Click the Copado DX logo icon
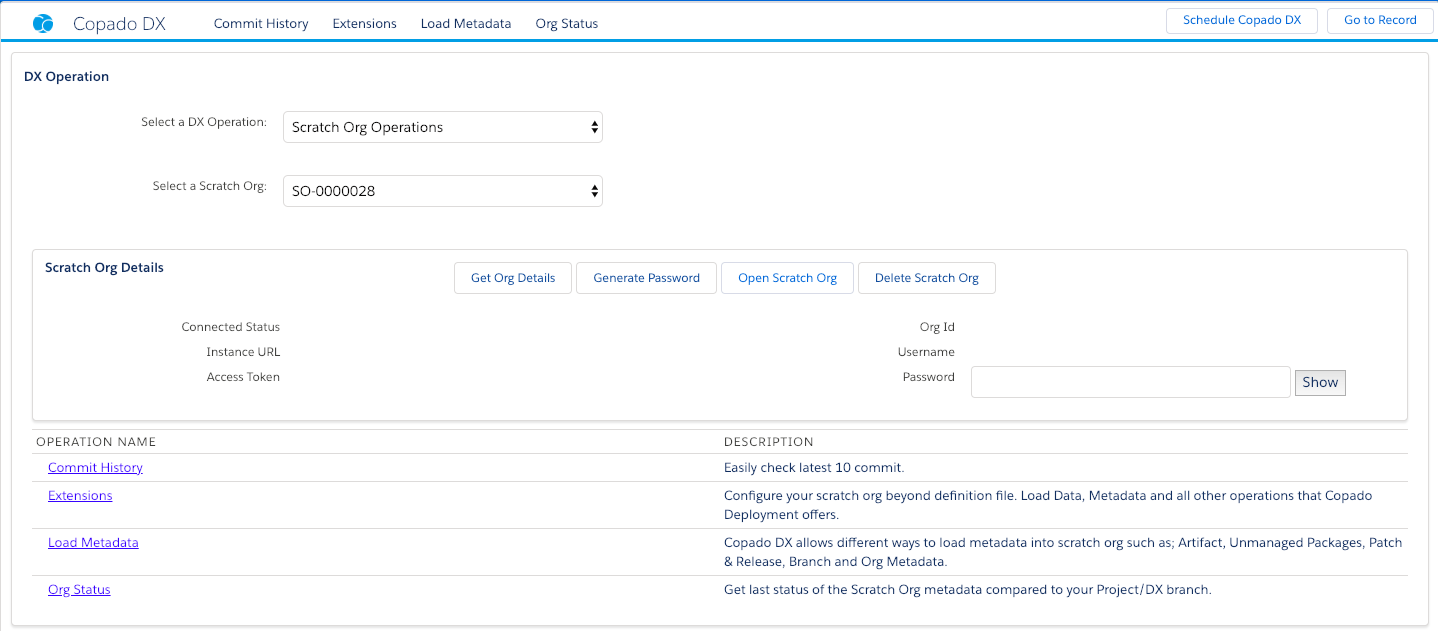The image size is (1438, 631). coord(43,23)
